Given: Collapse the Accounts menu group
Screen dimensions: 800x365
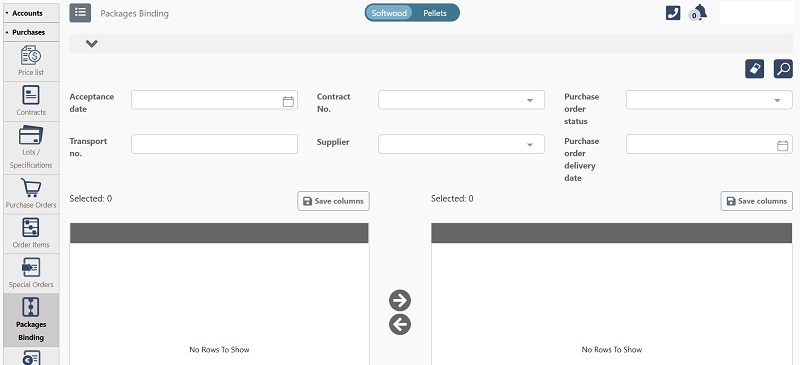Looking at the screenshot, I should click(x=31, y=13).
